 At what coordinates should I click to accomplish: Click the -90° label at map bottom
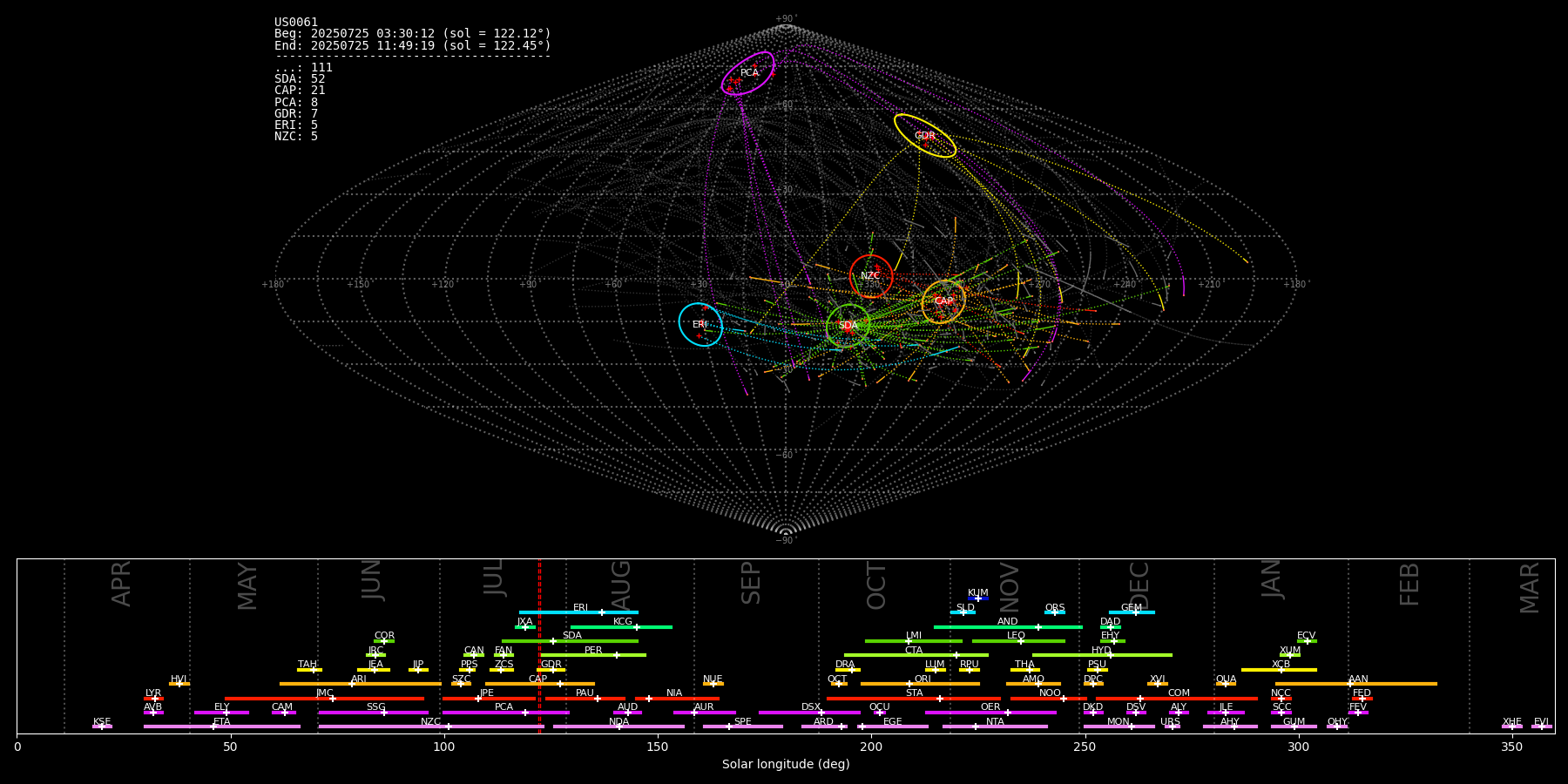coord(786,541)
